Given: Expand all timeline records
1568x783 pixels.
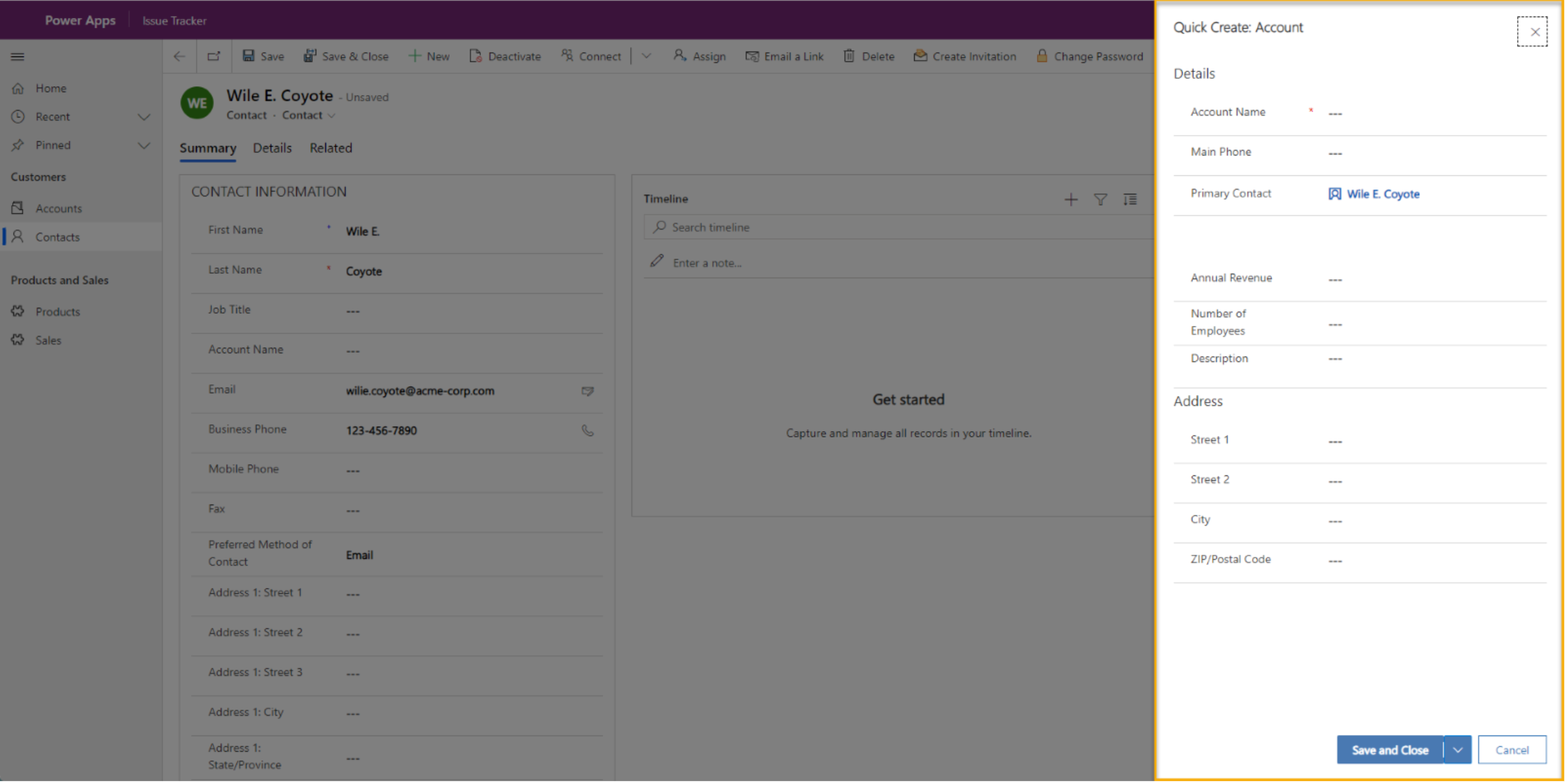Looking at the screenshot, I should coord(1129,199).
